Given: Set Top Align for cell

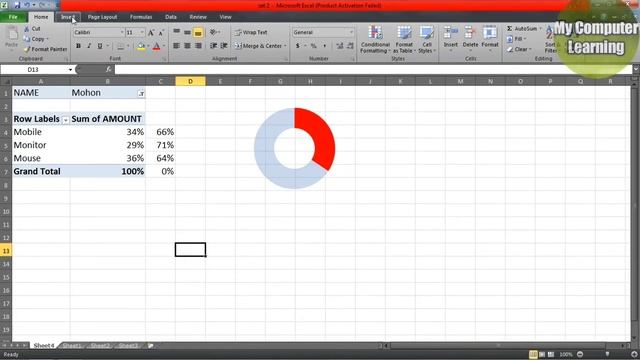Looking at the screenshot, I should point(176,32).
